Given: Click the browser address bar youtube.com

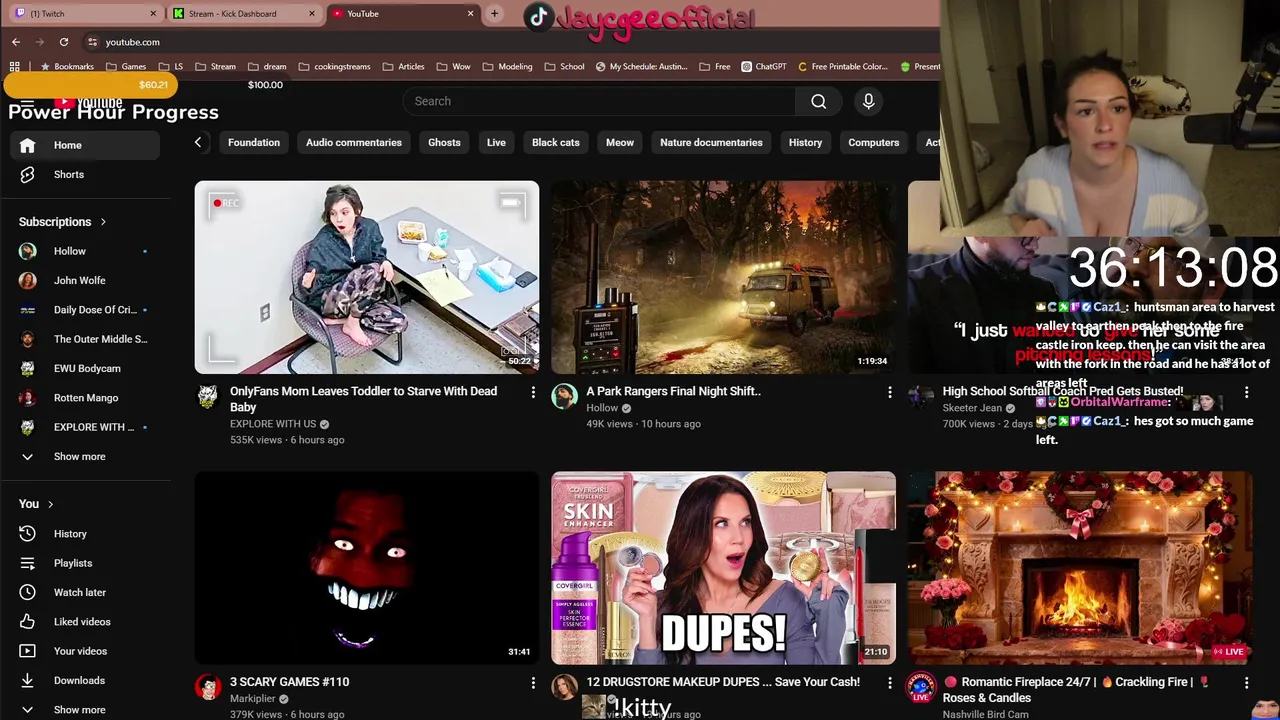Looking at the screenshot, I should click(133, 42).
